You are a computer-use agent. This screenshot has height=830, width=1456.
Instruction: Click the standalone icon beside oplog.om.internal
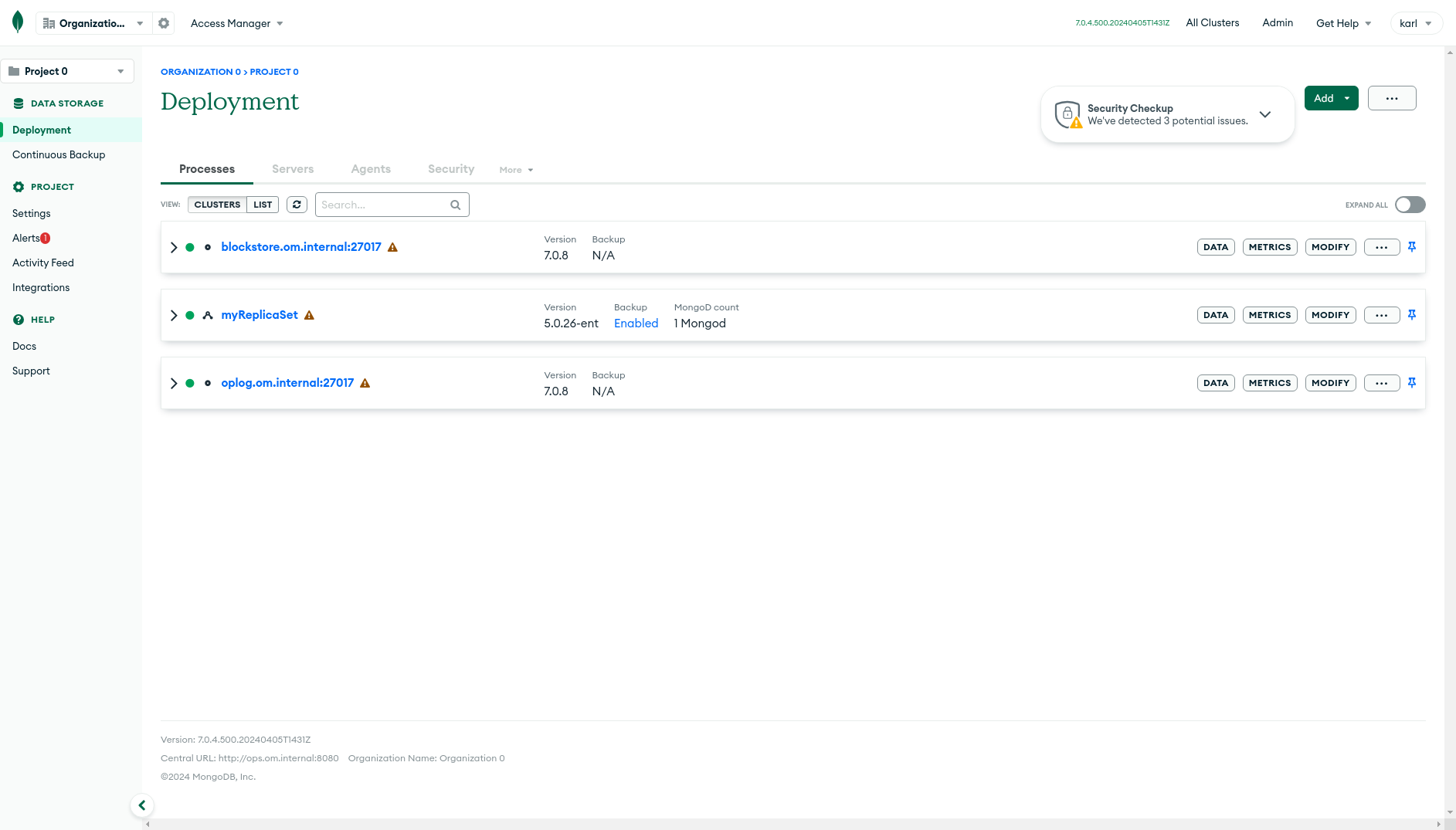tap(208, 383)
